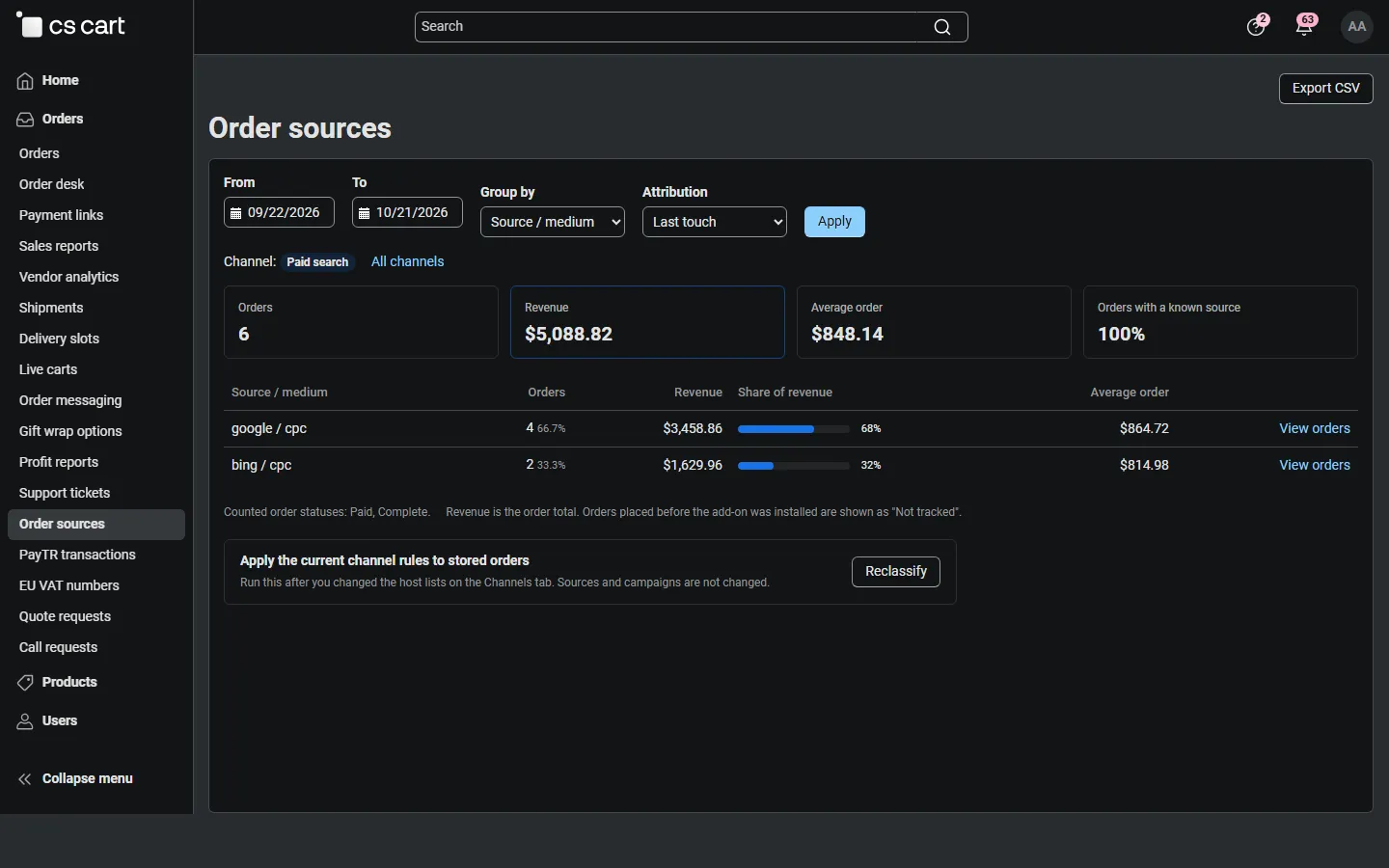Click the Collapse menu chevrons icon

coord(25,779)
